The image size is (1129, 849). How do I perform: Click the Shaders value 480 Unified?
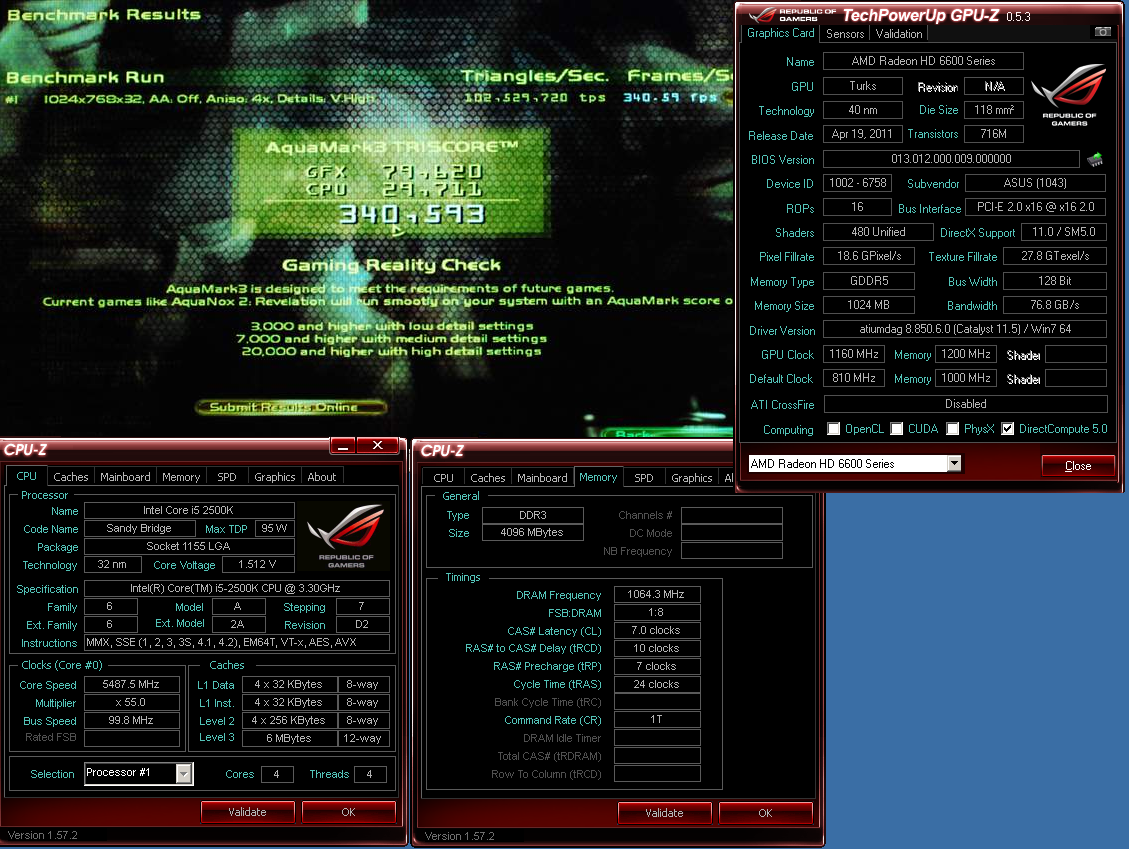[x=878, y=232]
